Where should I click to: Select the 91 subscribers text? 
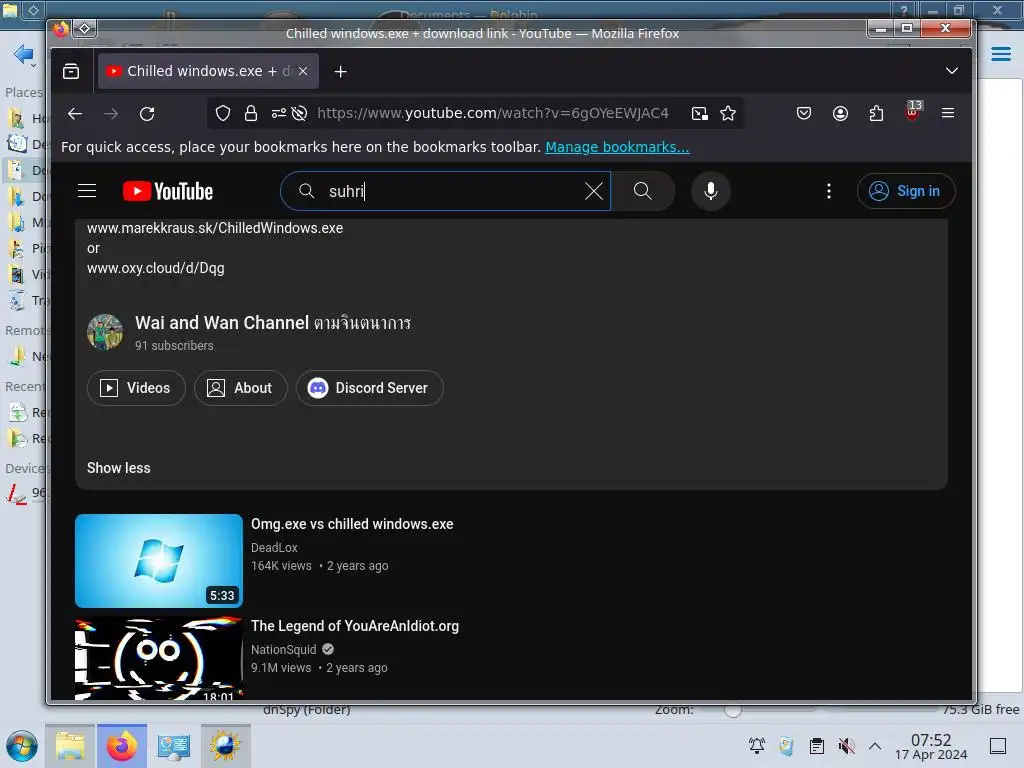[x=174, y=346]
